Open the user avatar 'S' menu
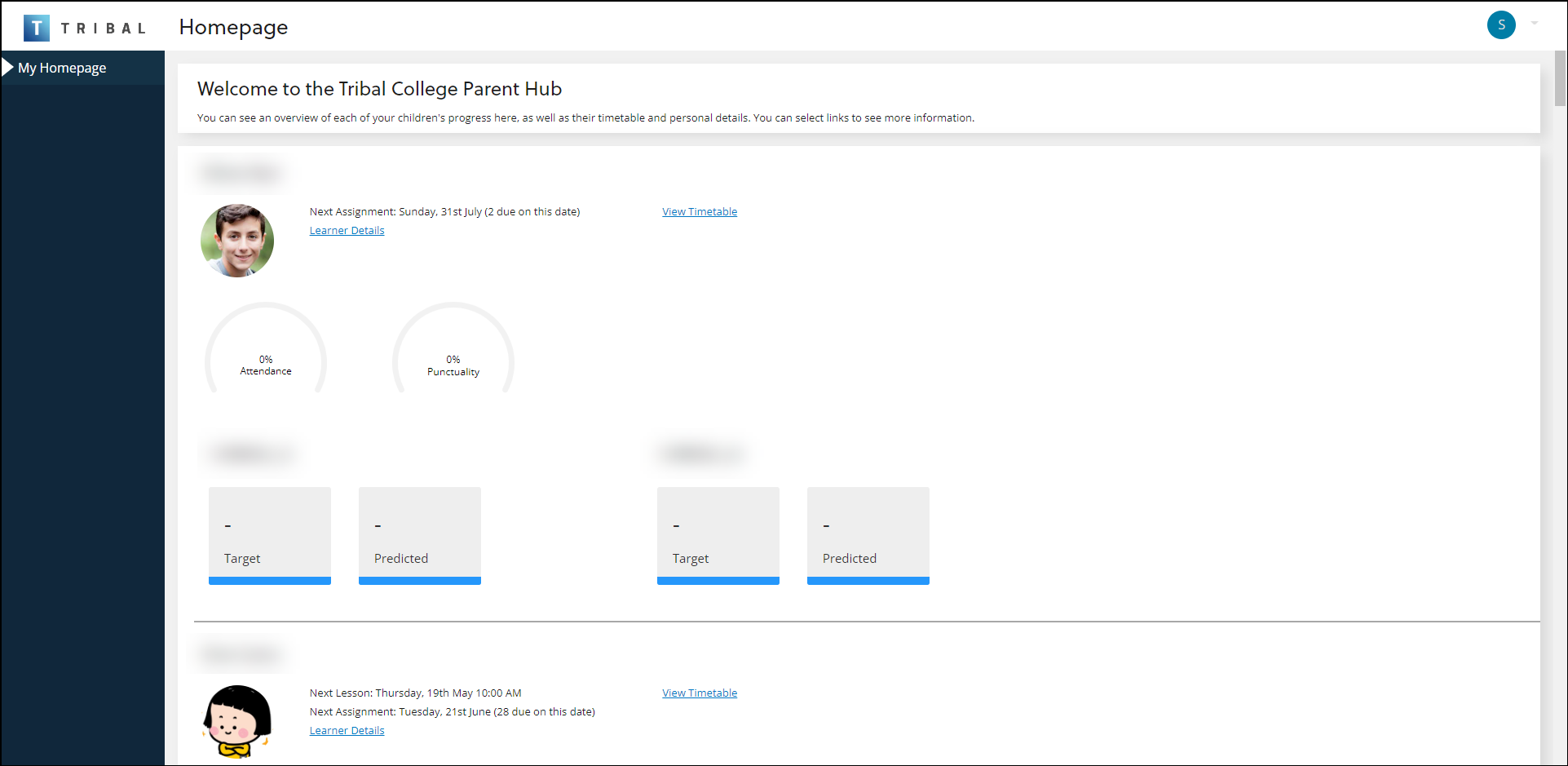Screen dimensions: 1568x766 [x=1500, y=24]
